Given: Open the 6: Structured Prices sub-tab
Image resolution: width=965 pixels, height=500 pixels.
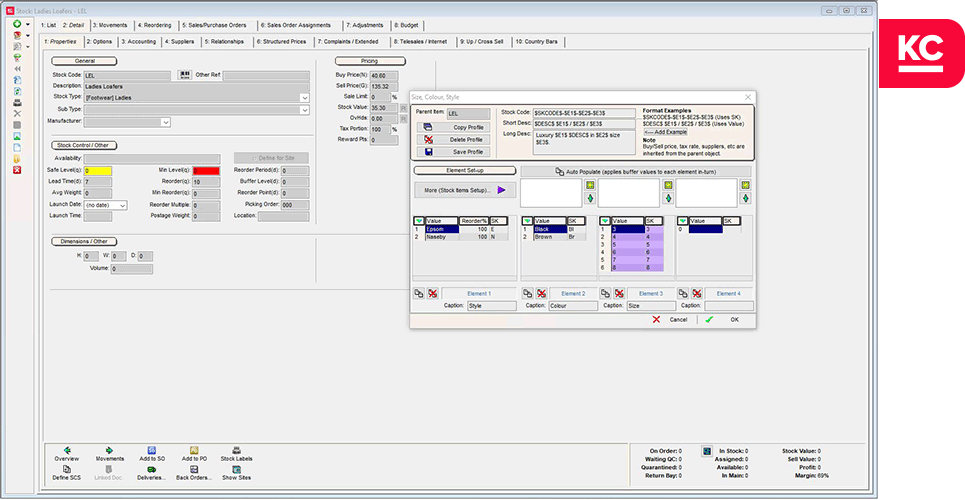Looking at the screenshot, I should pos(282,42).
